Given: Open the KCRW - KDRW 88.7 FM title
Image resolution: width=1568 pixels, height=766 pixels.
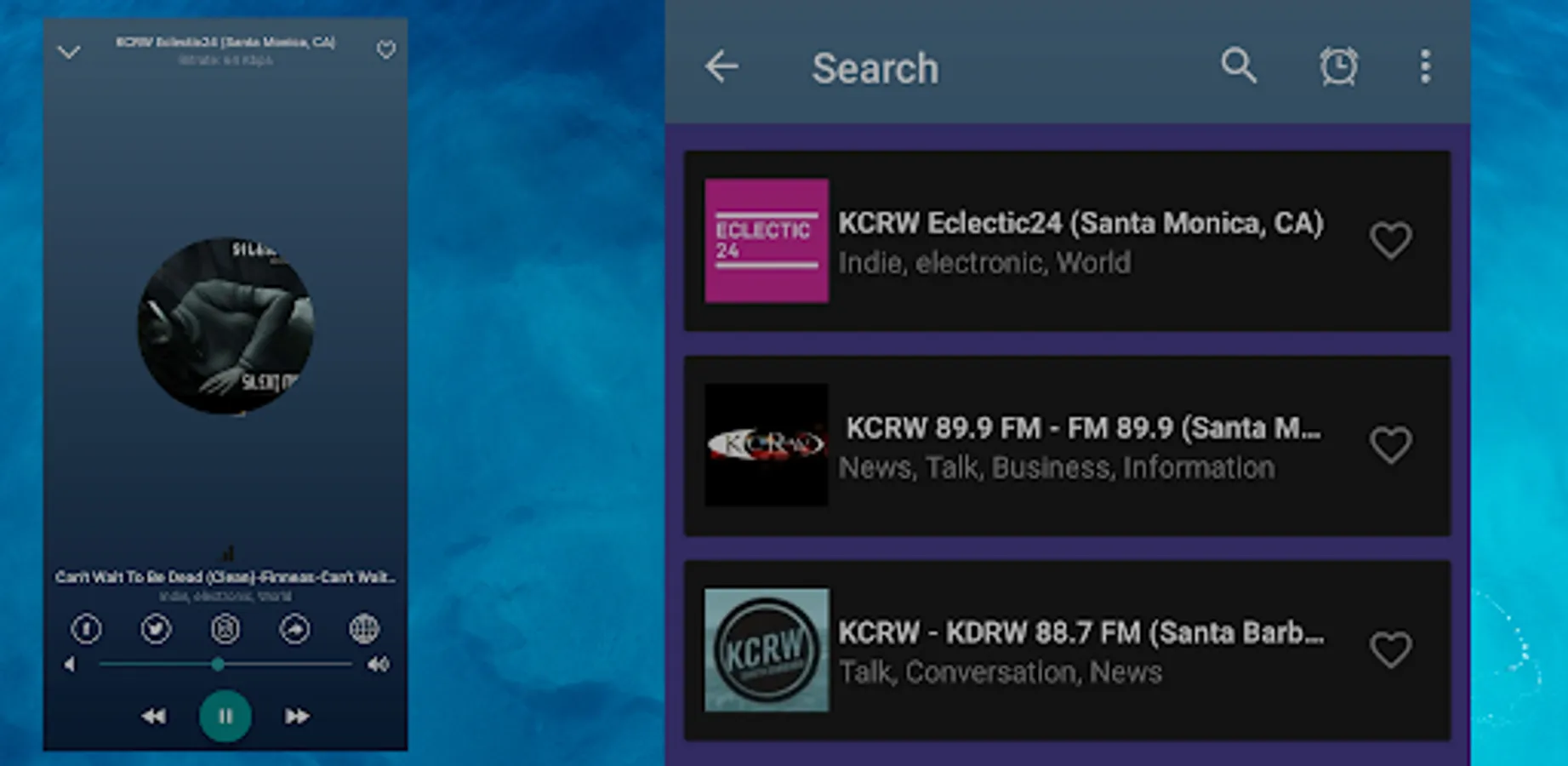Looking at the screenshot, I should 1080,633.
